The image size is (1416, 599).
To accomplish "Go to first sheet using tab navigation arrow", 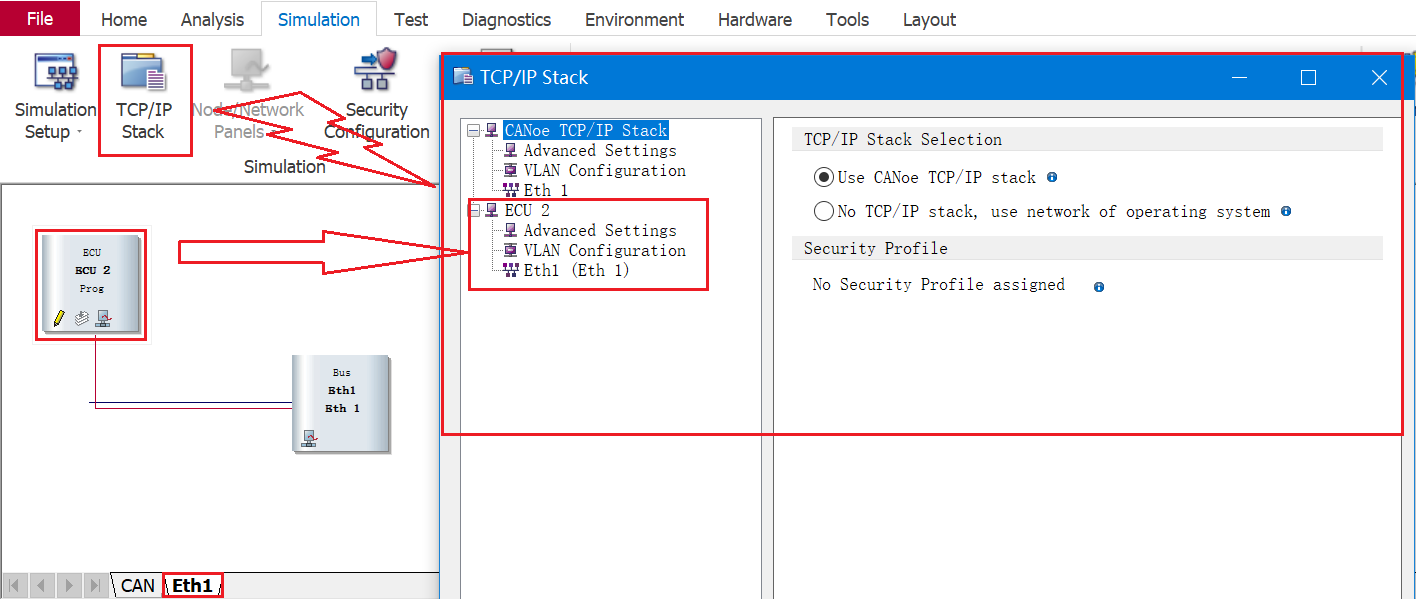I will pos(15,585).
